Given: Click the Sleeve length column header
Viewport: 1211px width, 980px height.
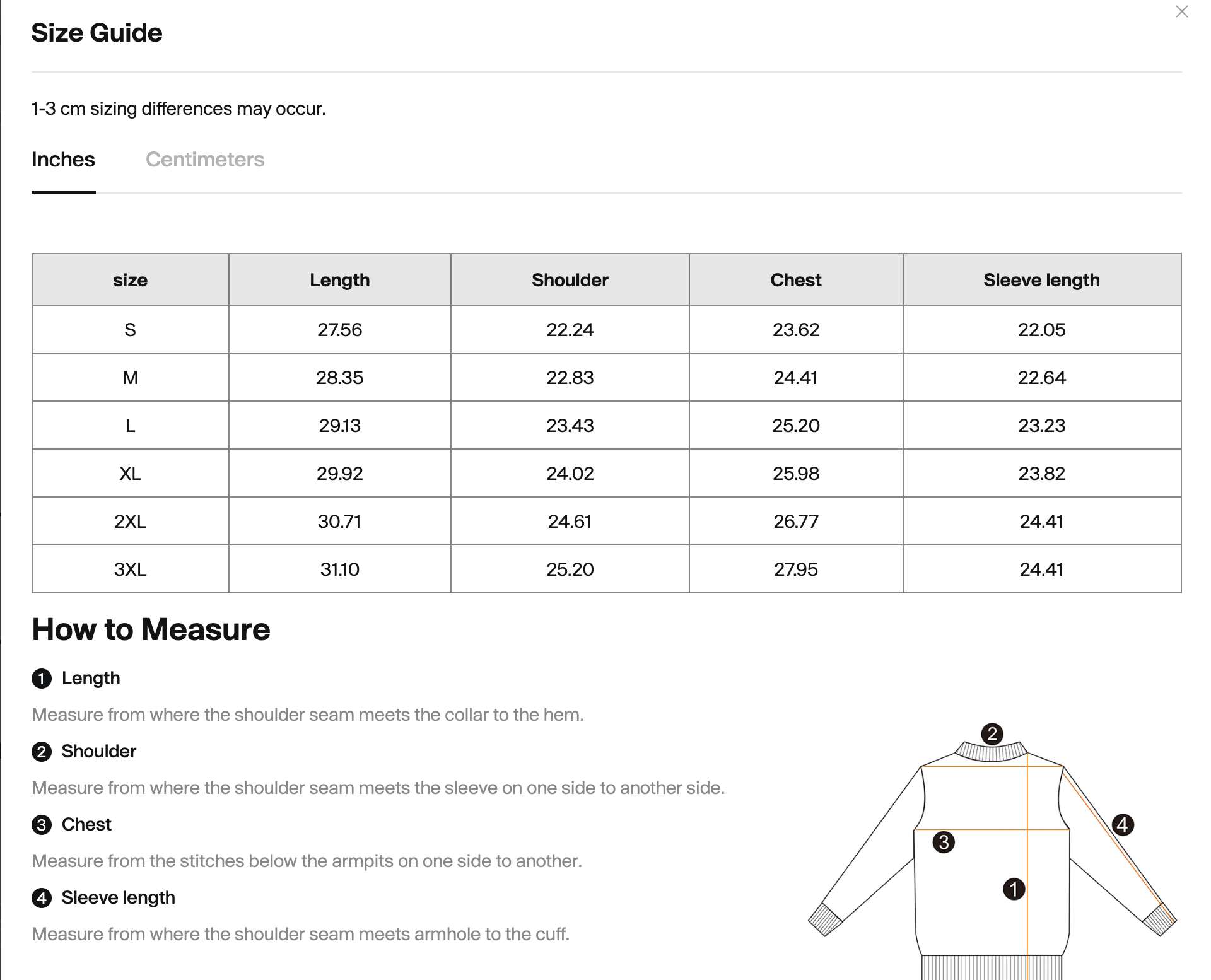Looking at the screenshot, I should [x=1041, y=280].
